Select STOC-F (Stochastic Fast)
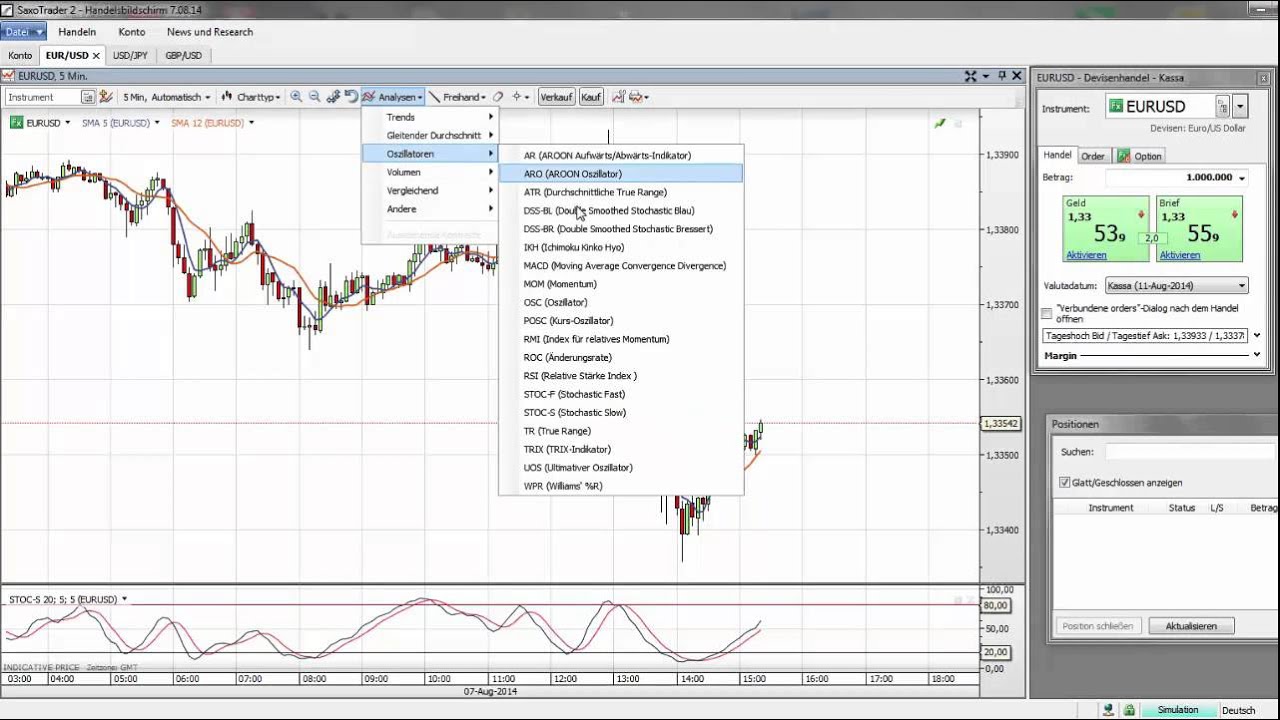 pyautogui.click(x=621, y=394)
